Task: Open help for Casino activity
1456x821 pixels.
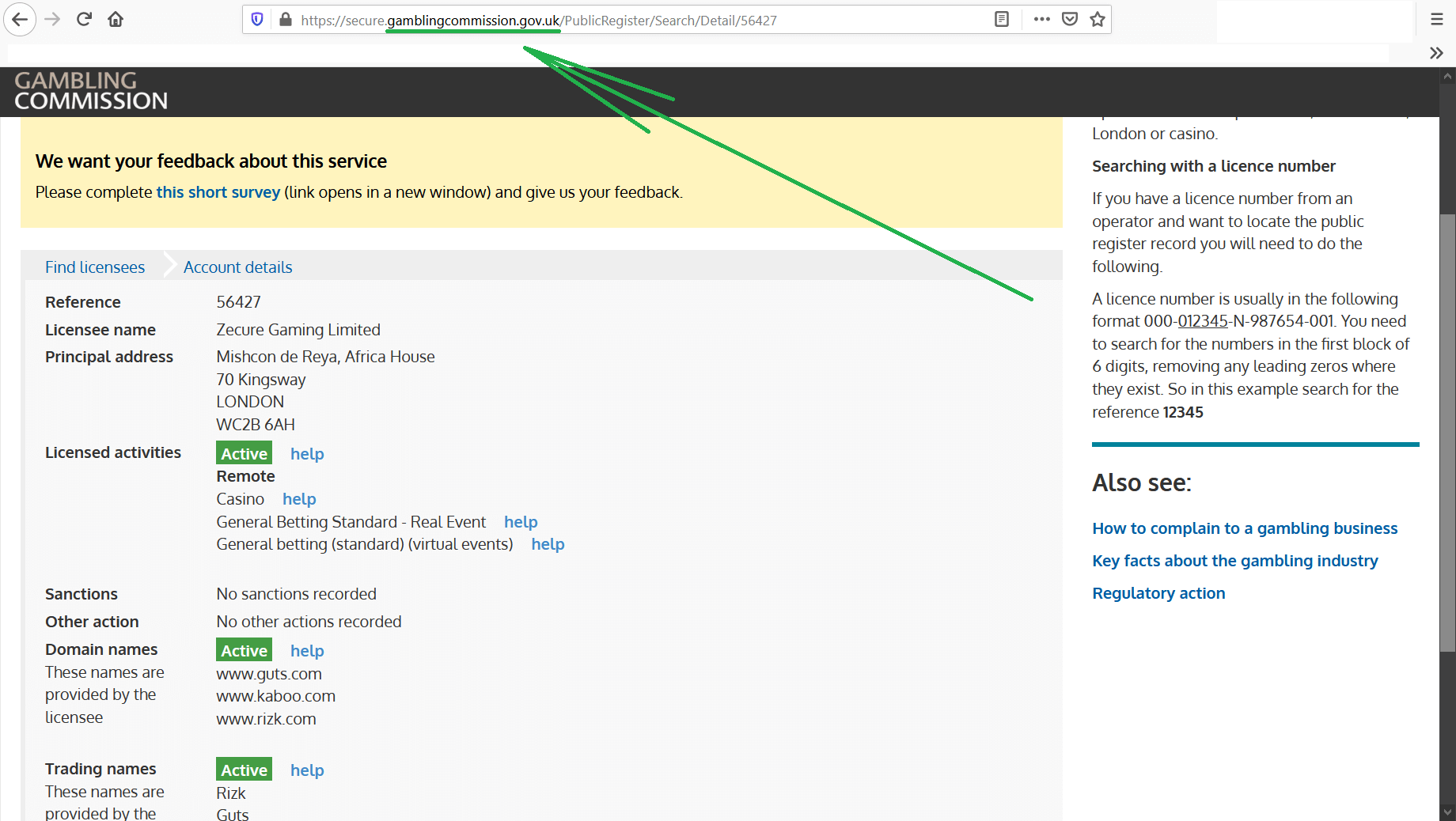Action: point(299,499)
